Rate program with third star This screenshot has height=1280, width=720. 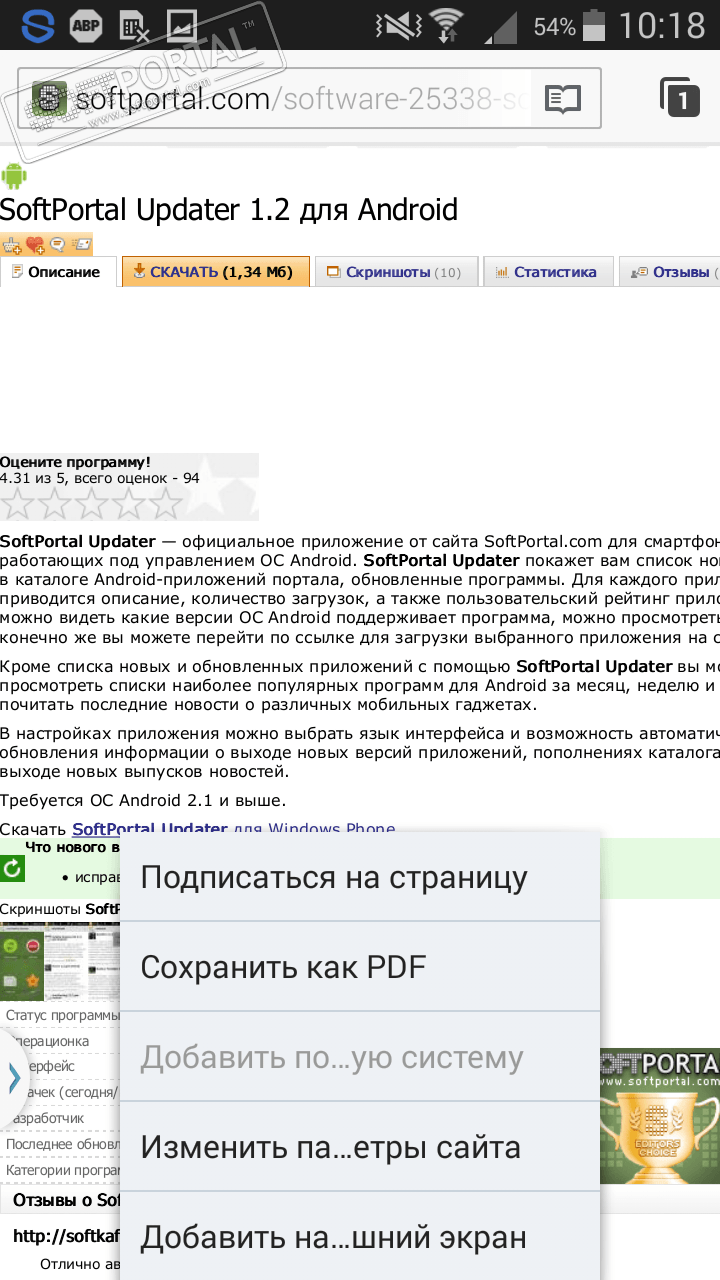click(x=92, y=504)
